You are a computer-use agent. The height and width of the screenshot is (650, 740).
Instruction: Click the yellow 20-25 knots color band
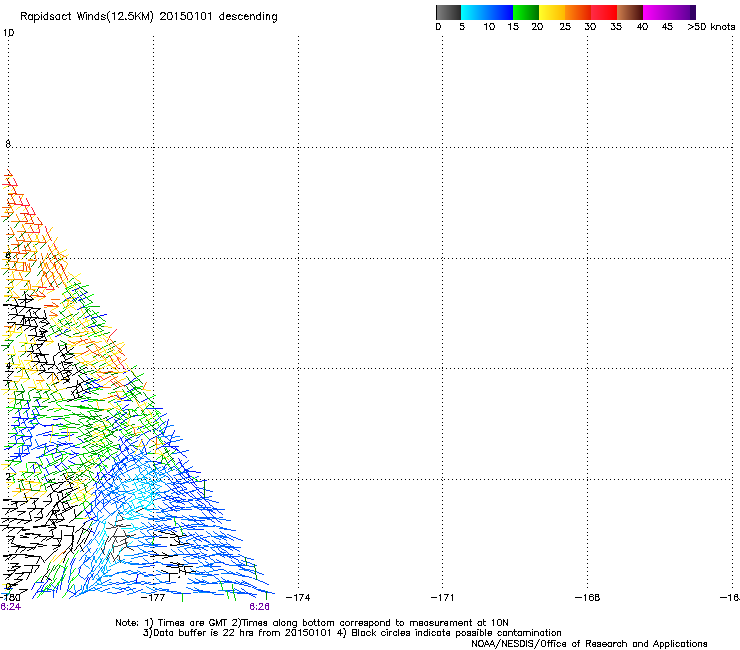click(552, 12)
